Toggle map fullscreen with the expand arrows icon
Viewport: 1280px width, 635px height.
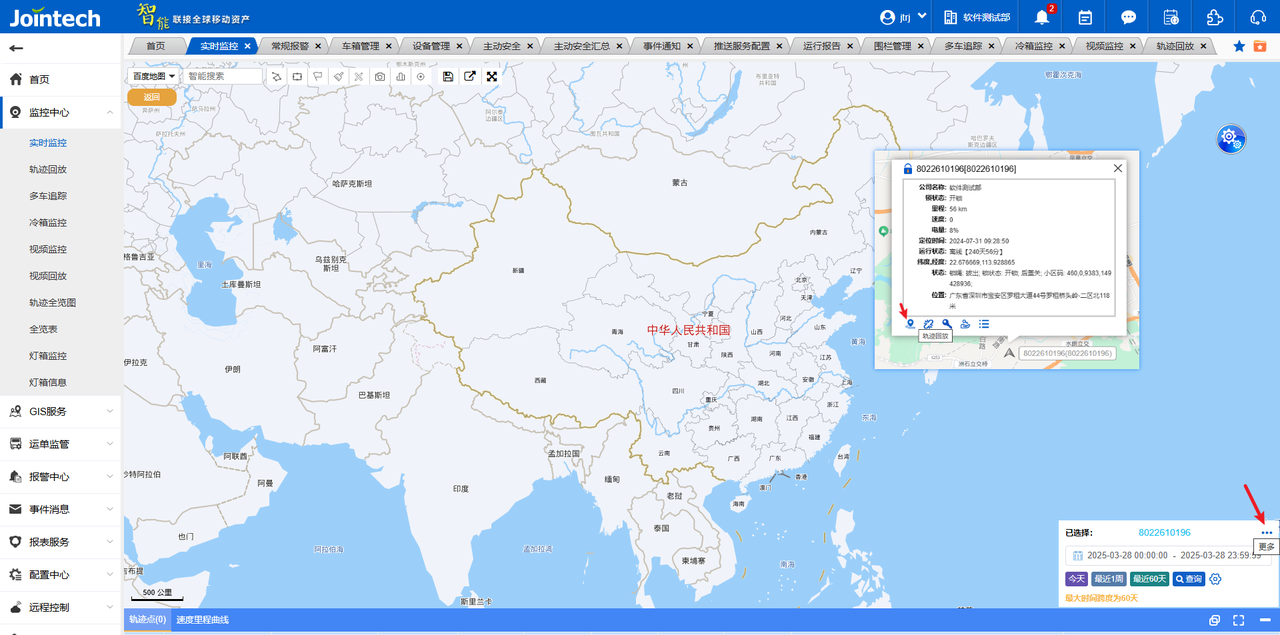pos(491,77)
